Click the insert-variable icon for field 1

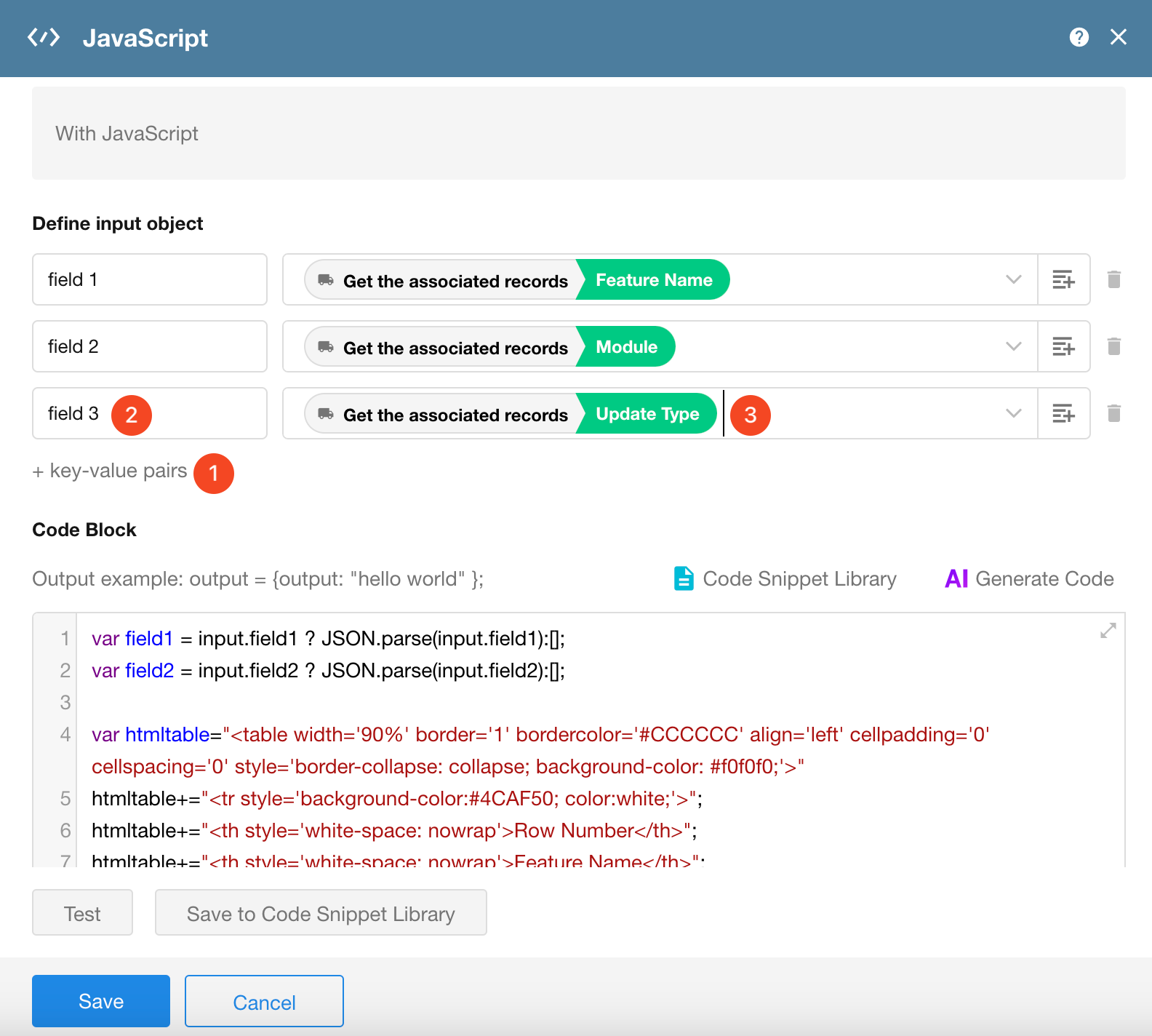[x=1063, y=279]
